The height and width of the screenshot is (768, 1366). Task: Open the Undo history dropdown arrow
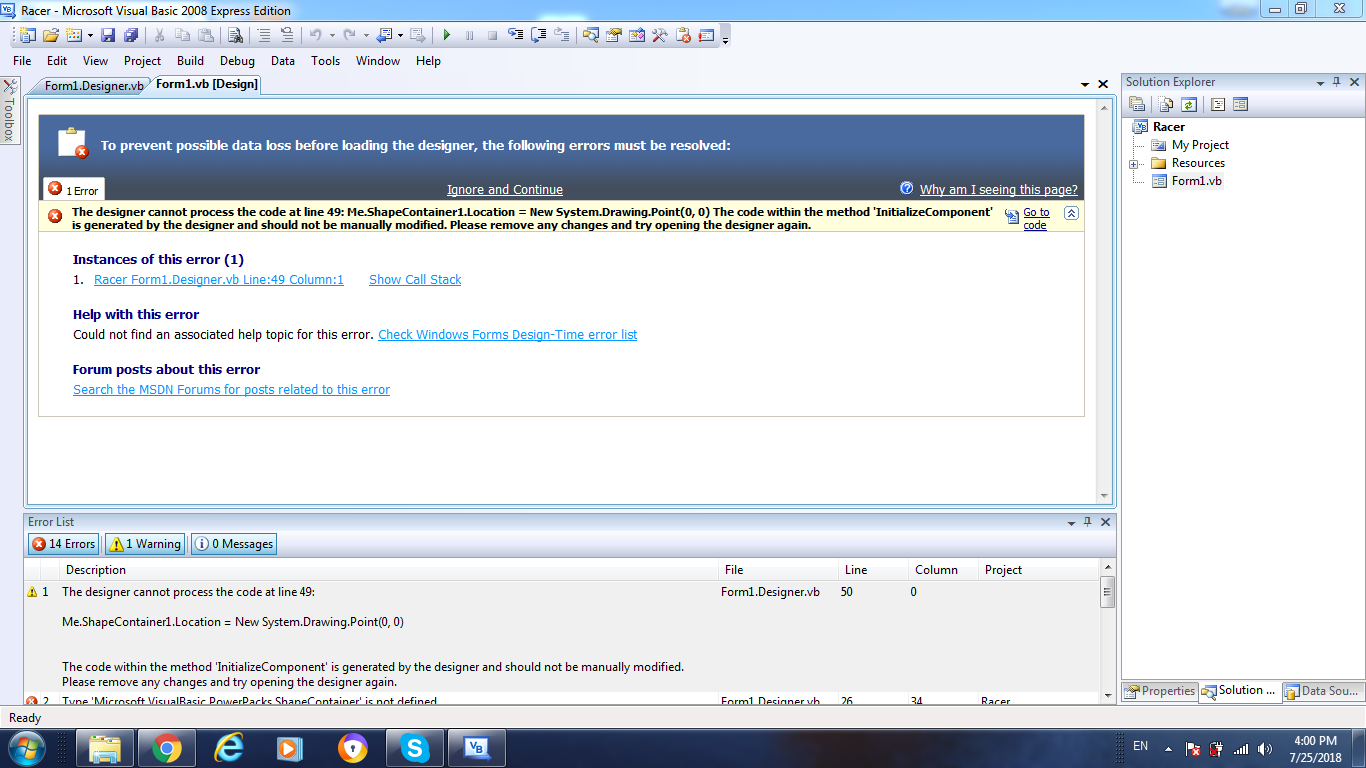pyautogui.click(x=331, y=35)
